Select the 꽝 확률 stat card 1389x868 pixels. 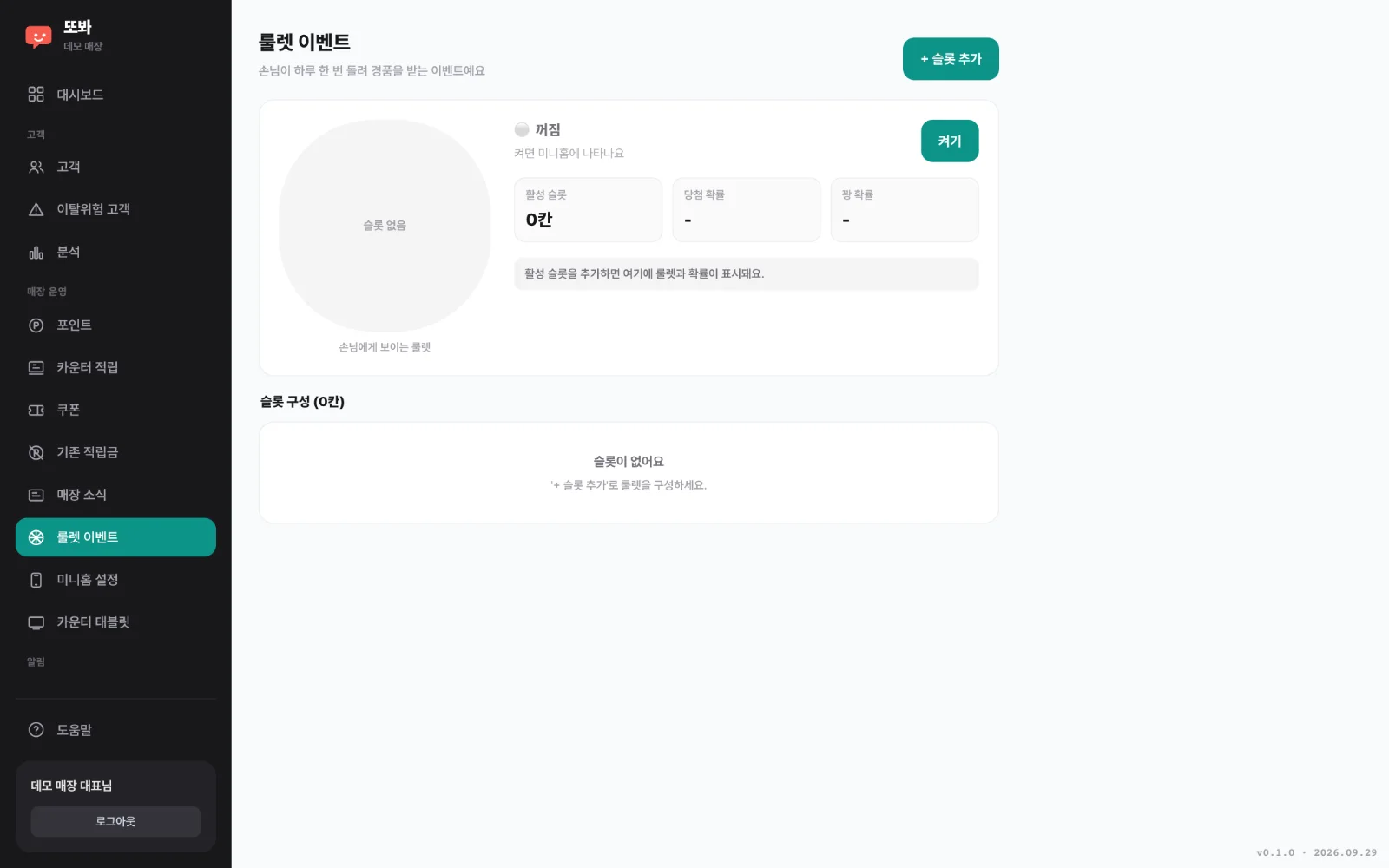click(x=905, y=210)
